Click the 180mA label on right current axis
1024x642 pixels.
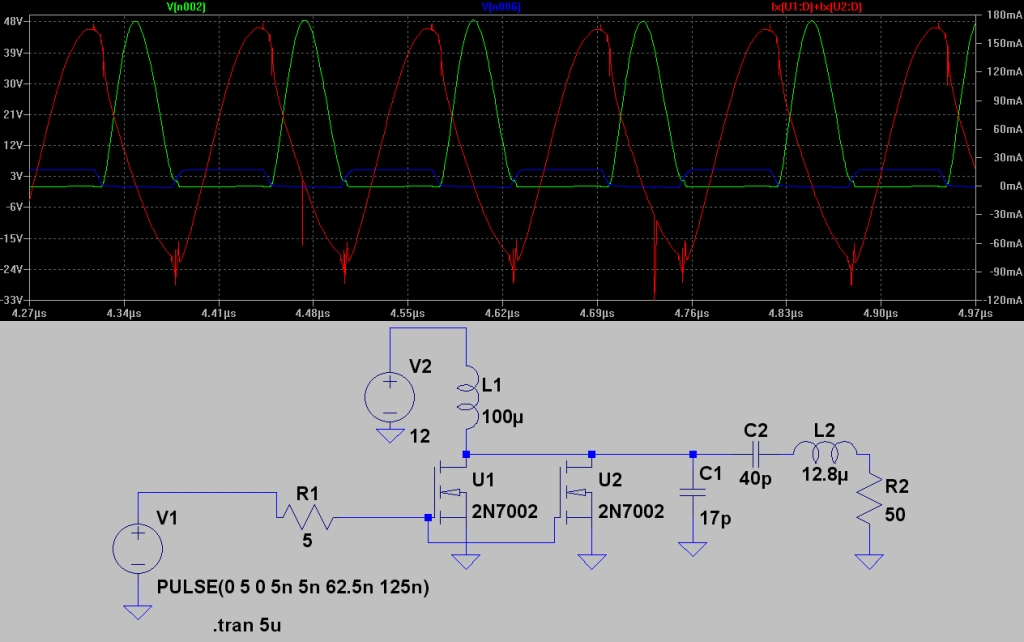click(x=1003, y=17)
